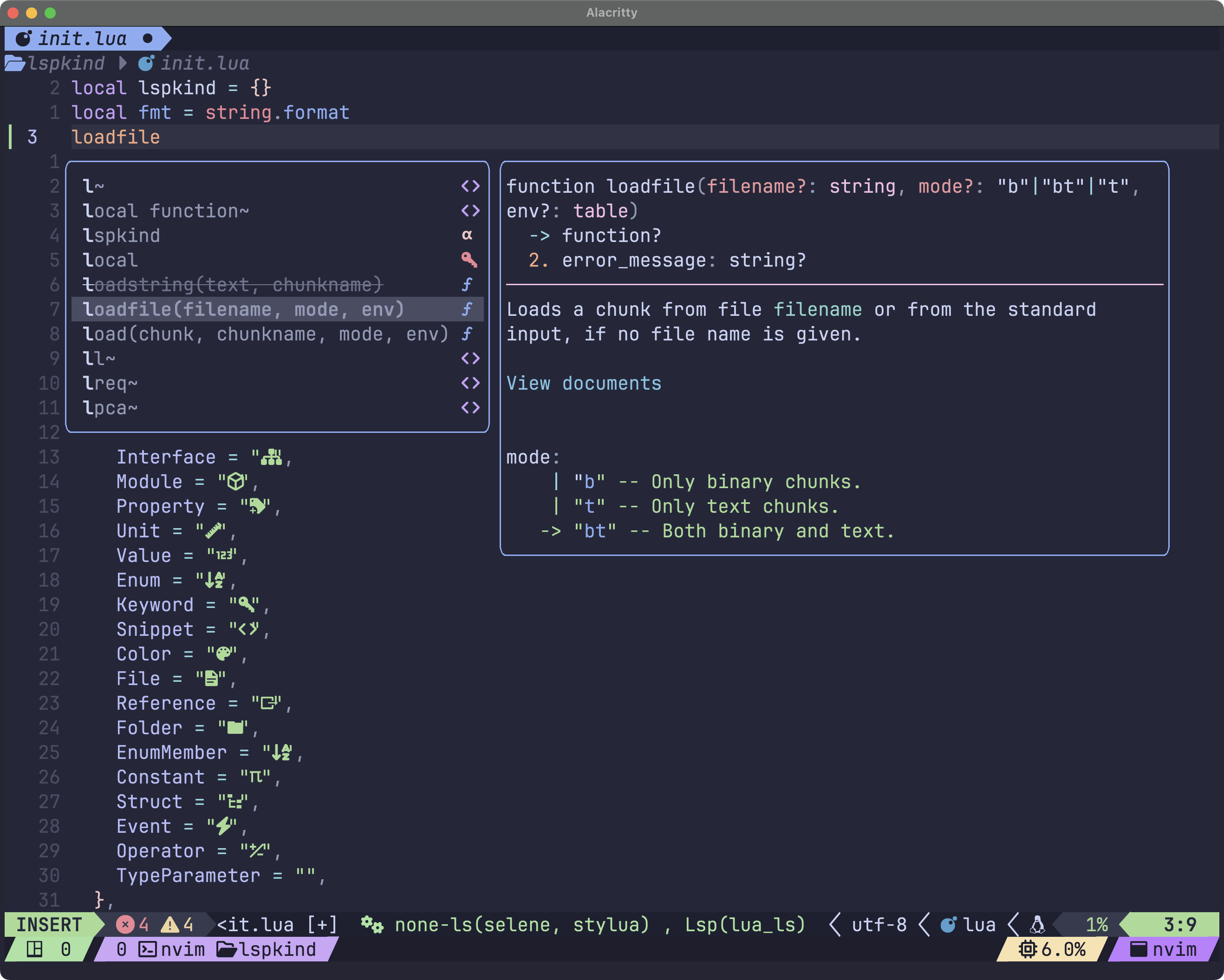Select the tmux window '0 nvim lspkind'

216,949
